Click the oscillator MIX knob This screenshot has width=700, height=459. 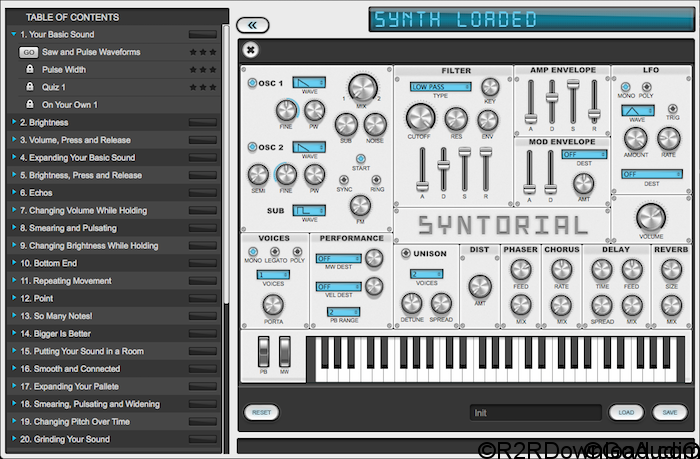click(362, 88)
